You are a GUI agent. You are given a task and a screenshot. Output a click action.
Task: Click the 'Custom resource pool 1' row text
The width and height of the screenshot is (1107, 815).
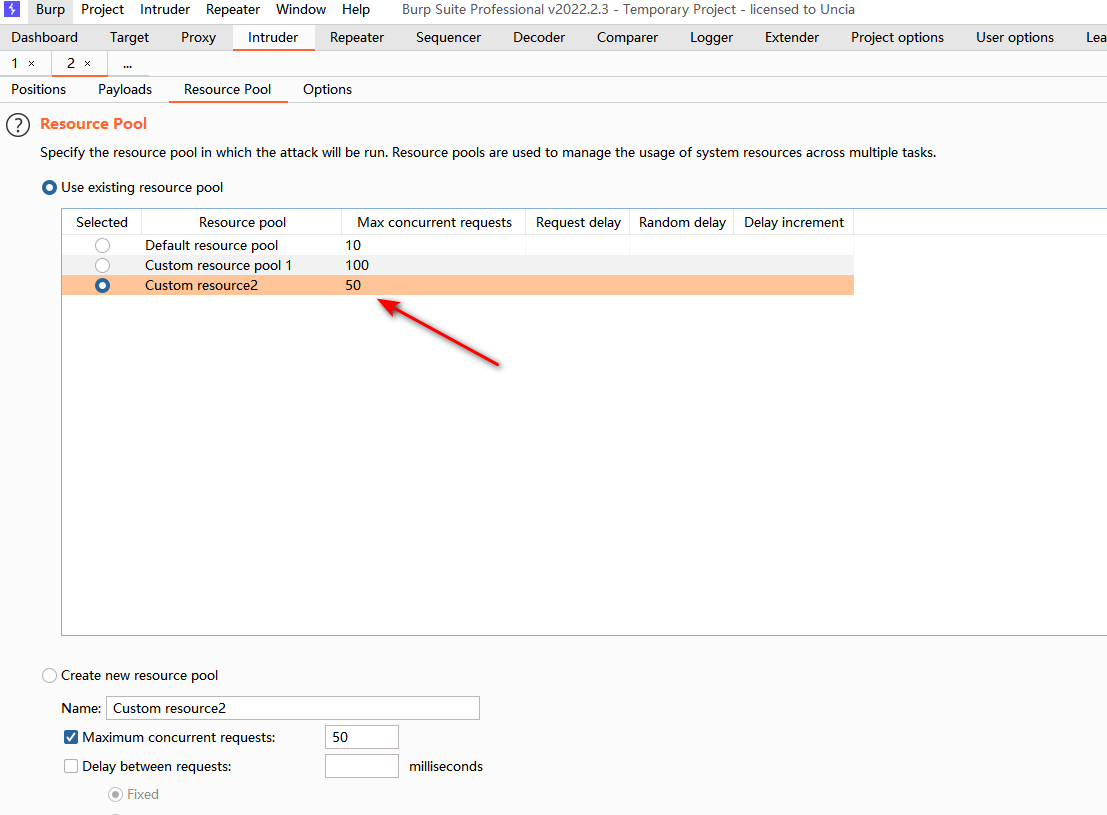(218, 266)
